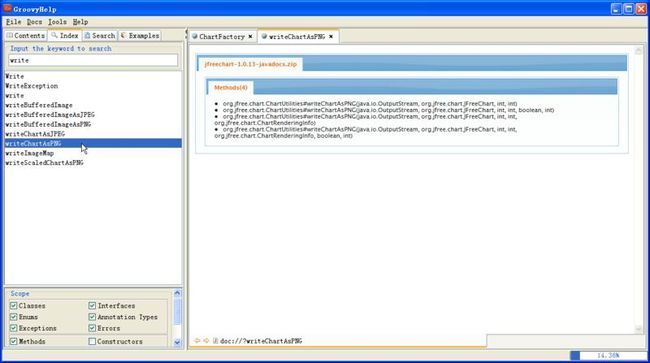Uncheck the Classes scope checkbox
Image resolution: width=650 pixels, height=363 pixels.
[x=14, y=305]
